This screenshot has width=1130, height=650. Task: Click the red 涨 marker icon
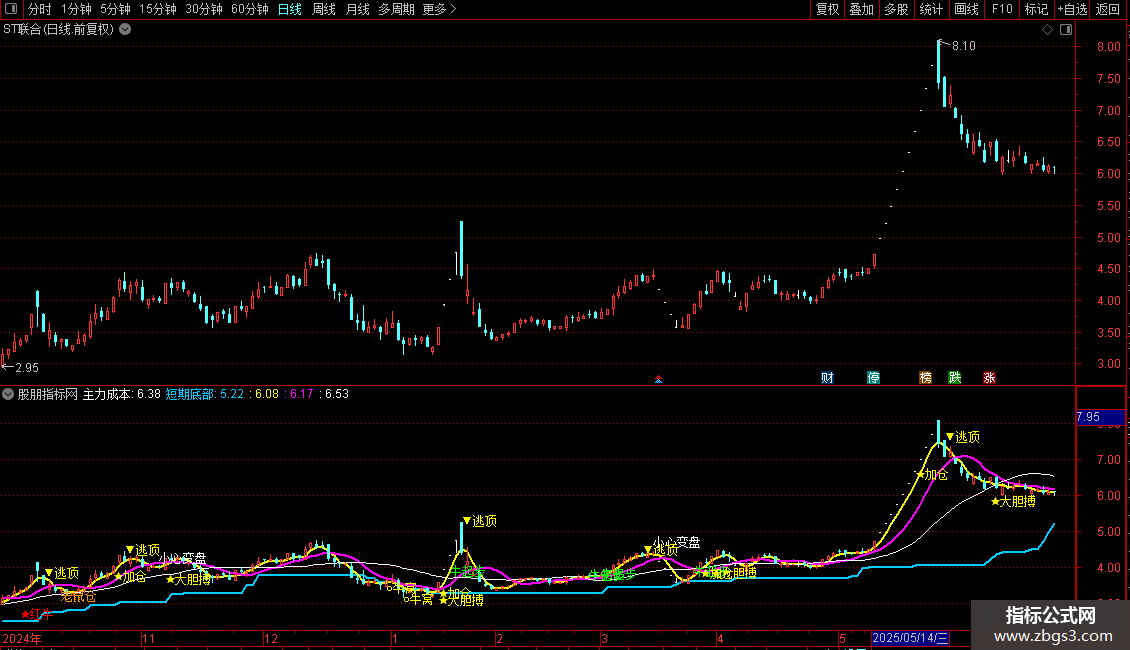click(989, 378)
